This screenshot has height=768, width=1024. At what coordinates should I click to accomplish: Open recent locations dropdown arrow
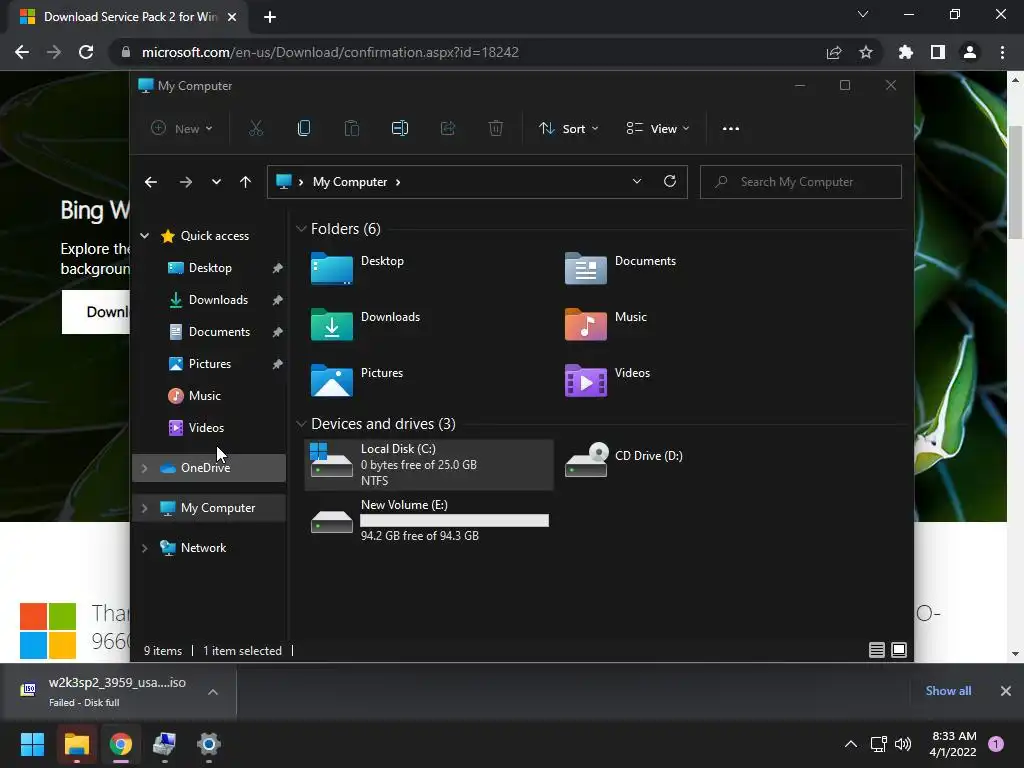216,182
